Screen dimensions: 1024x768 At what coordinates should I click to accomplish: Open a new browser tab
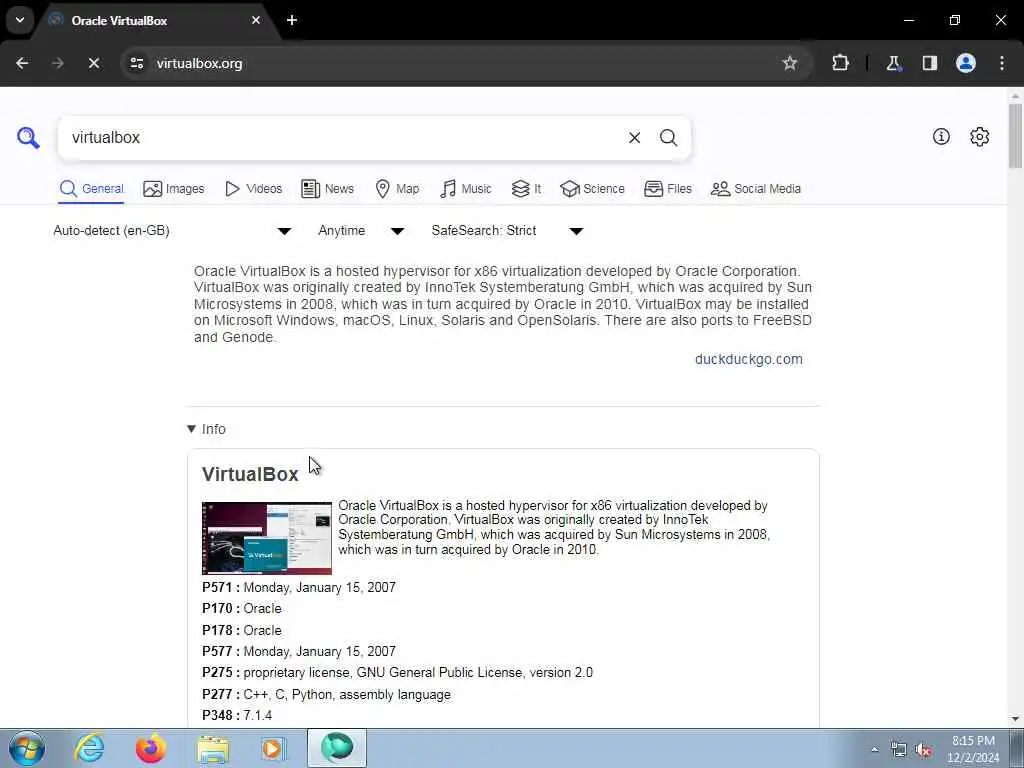pyautogui.click(x=292, y=20)
